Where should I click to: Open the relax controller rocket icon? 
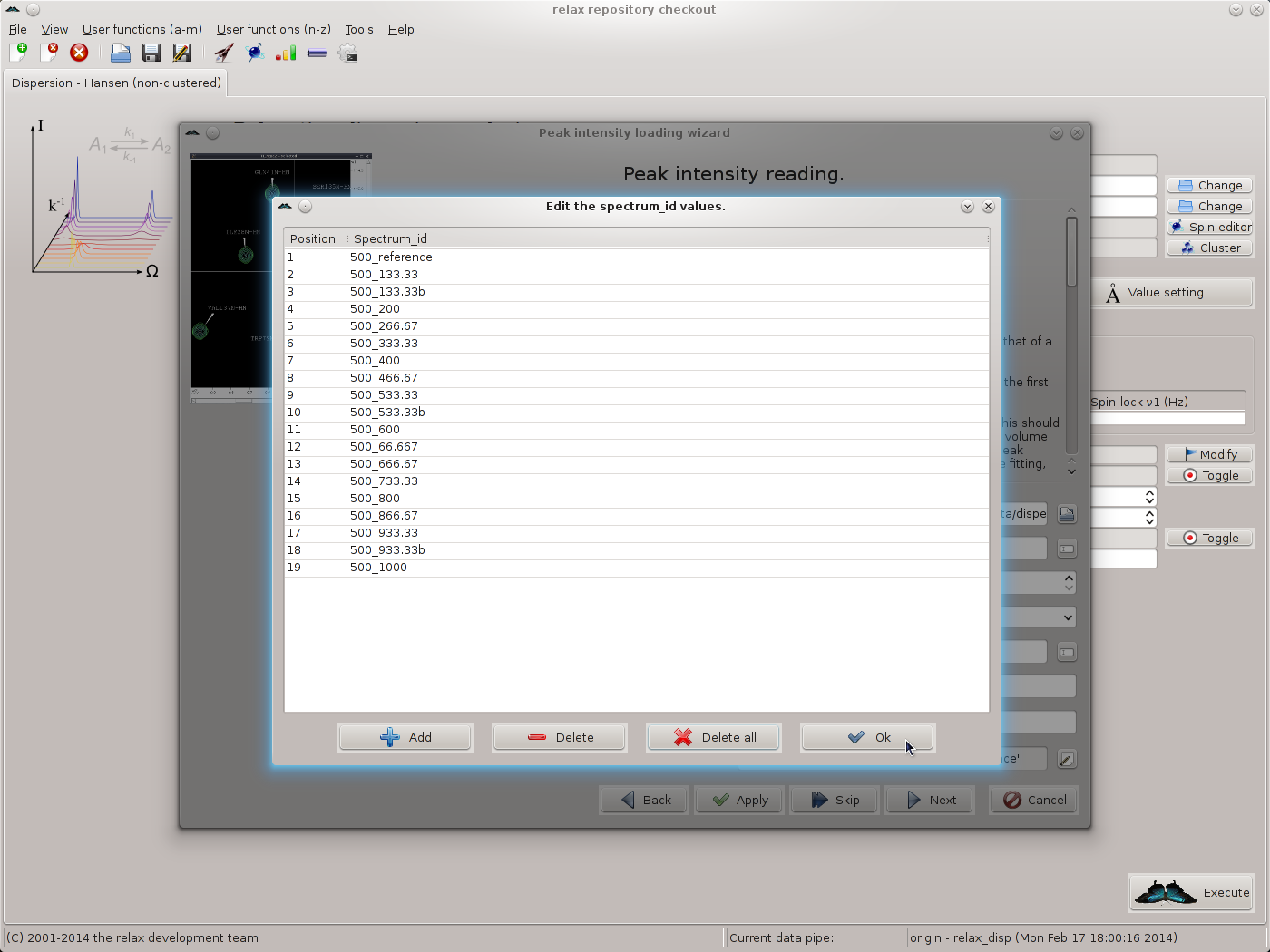[x=224, y=53]
